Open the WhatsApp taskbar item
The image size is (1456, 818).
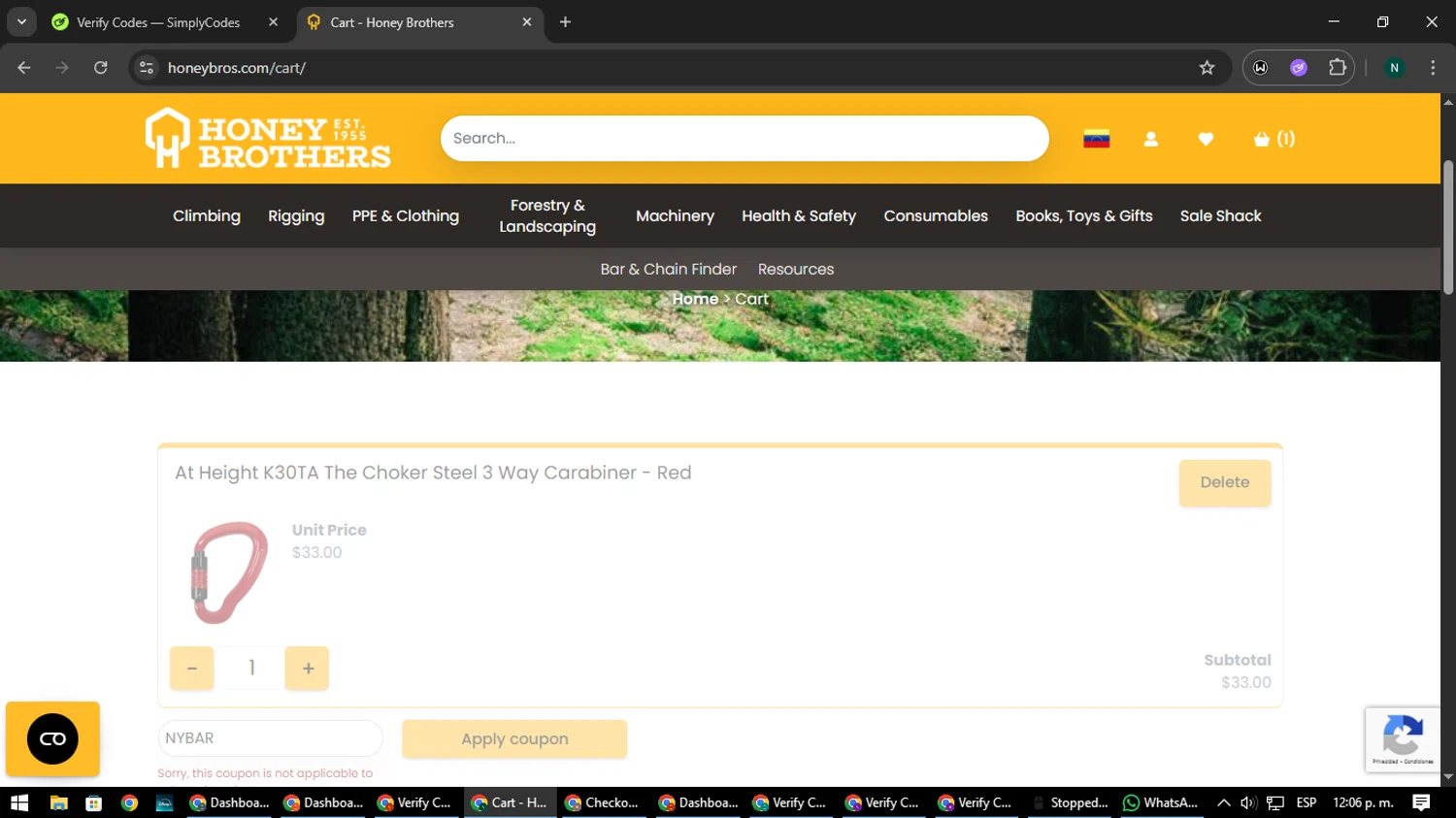click(1161, 802)
